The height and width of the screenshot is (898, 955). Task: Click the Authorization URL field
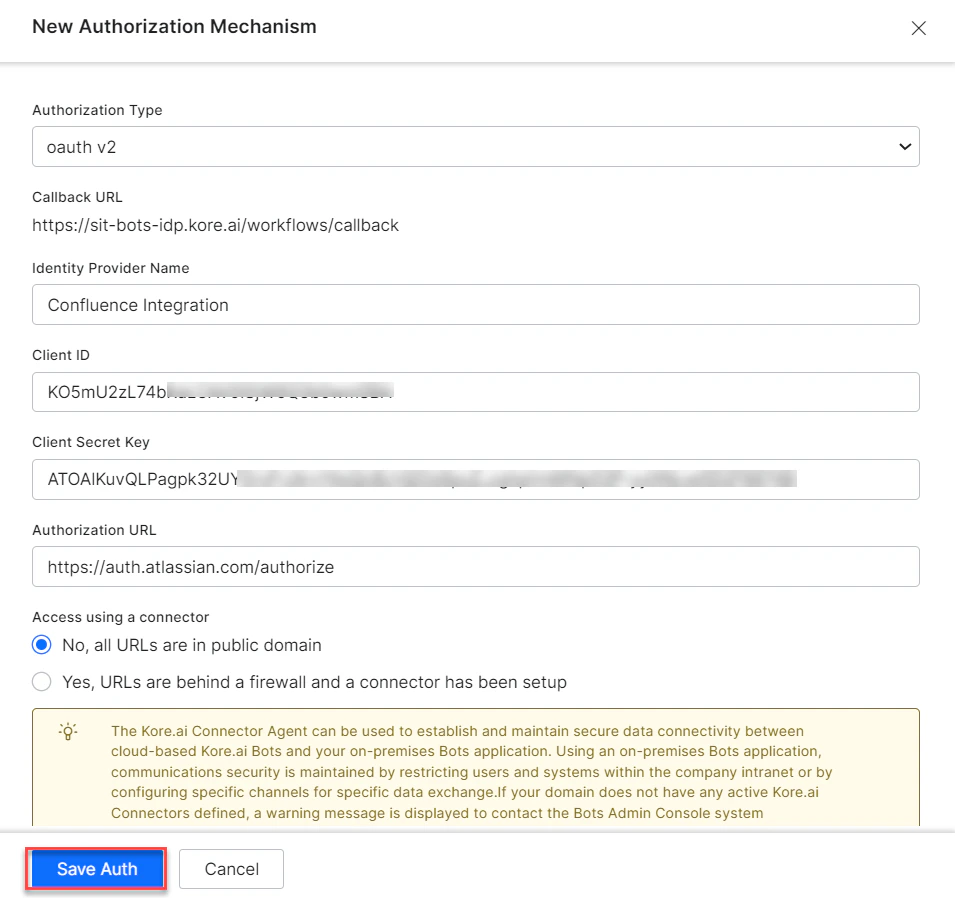(x=475, y=566)
